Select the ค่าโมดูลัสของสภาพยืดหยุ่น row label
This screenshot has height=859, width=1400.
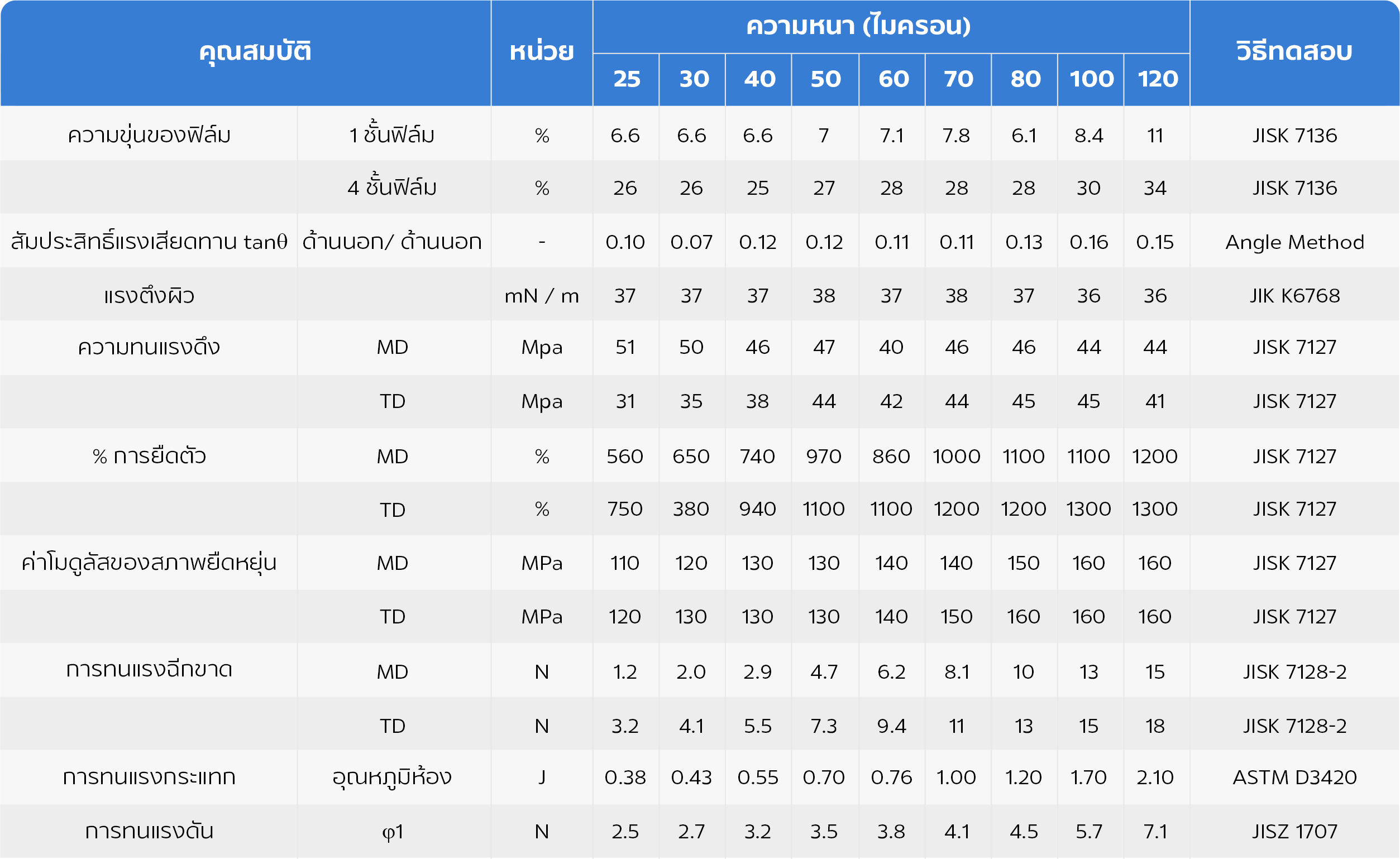(x=149, y=563)
